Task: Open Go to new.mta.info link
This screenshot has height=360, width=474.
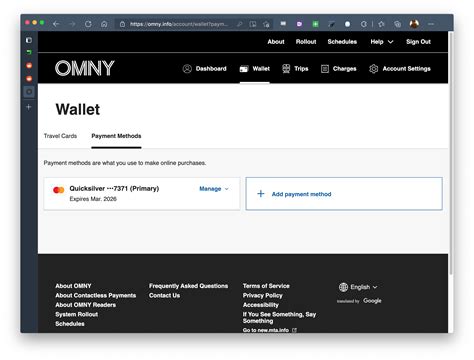Action: coord(266,330)
